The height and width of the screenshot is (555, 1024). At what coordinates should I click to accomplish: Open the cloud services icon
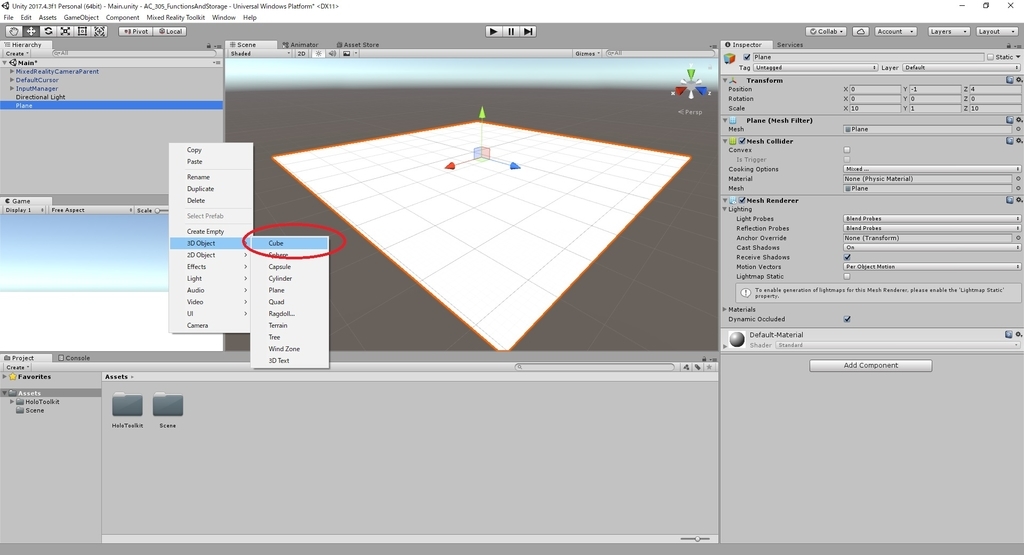[x=861, y=31]
